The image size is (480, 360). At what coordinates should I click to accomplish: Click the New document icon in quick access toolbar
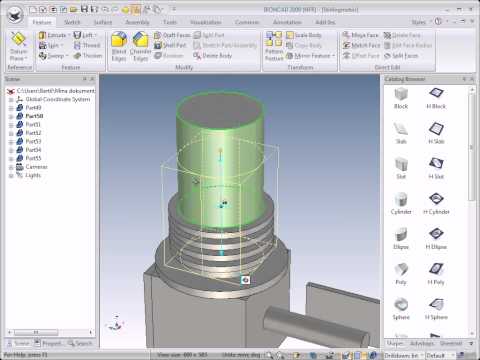[33, 9]
